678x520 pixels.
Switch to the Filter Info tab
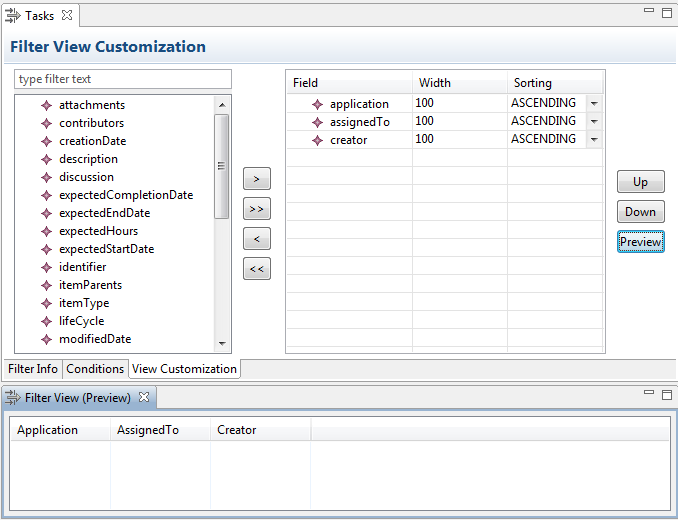pyautogui.click(x=33, y=369)
